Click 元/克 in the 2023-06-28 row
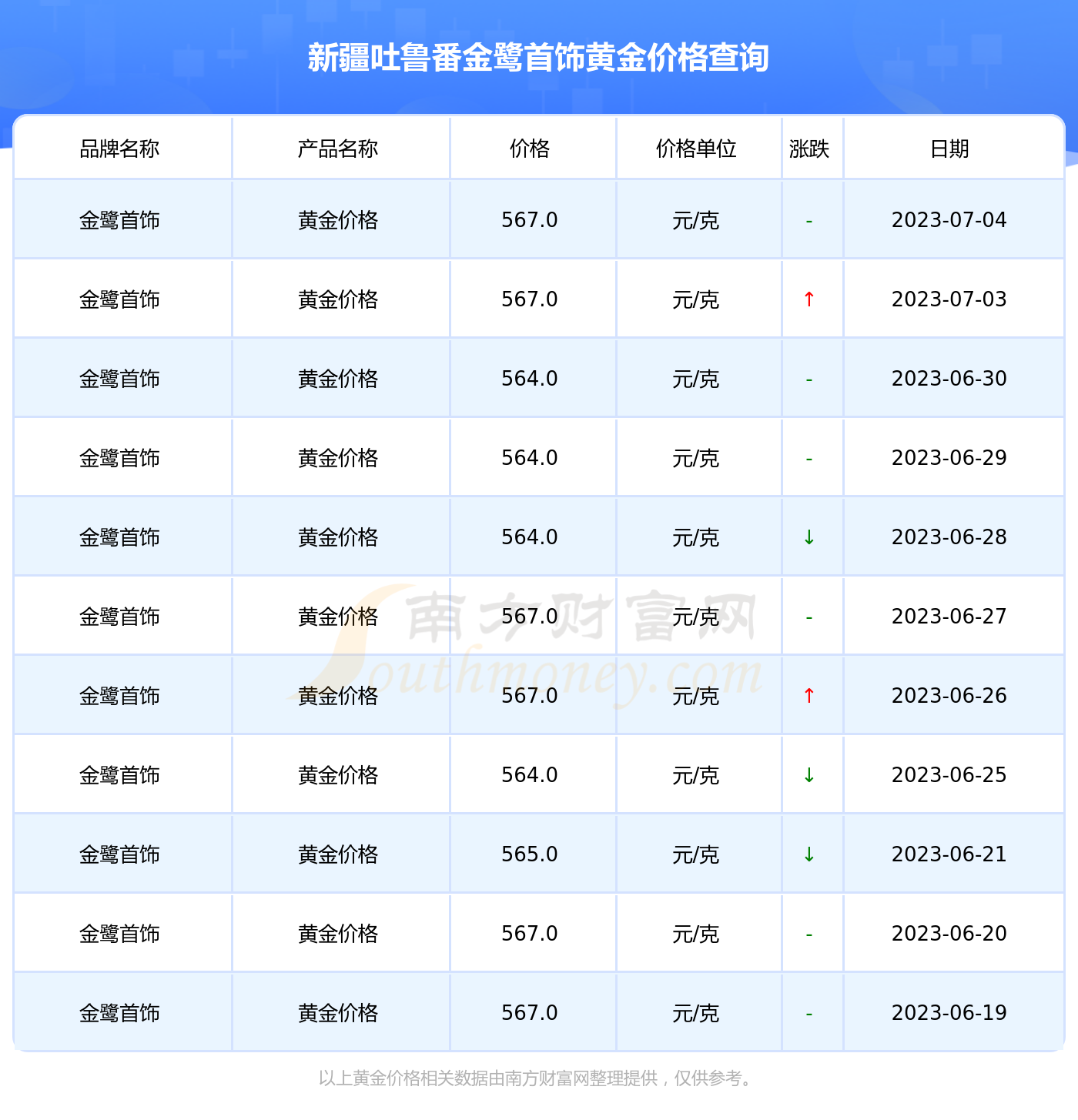This screenshot has height=1120, width=1078. 696,538
